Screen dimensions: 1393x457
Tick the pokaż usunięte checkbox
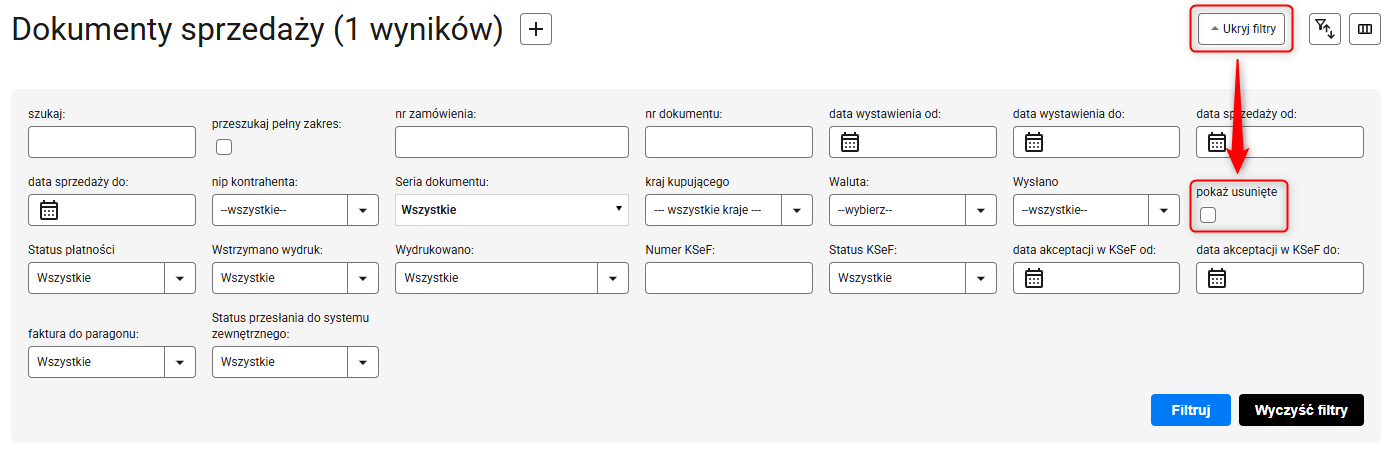pos(1208,214)
